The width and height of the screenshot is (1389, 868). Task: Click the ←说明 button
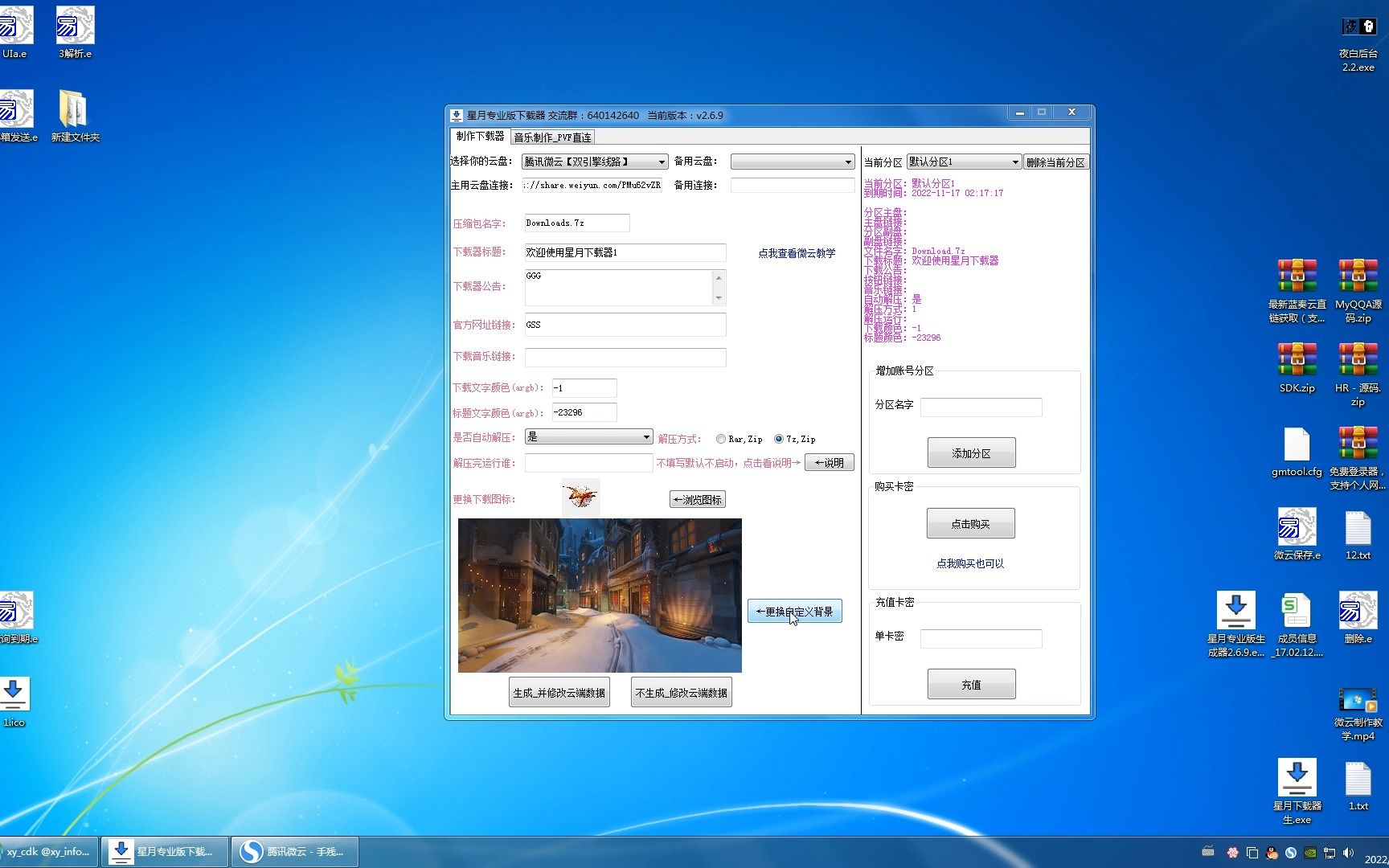pos(829,462)
